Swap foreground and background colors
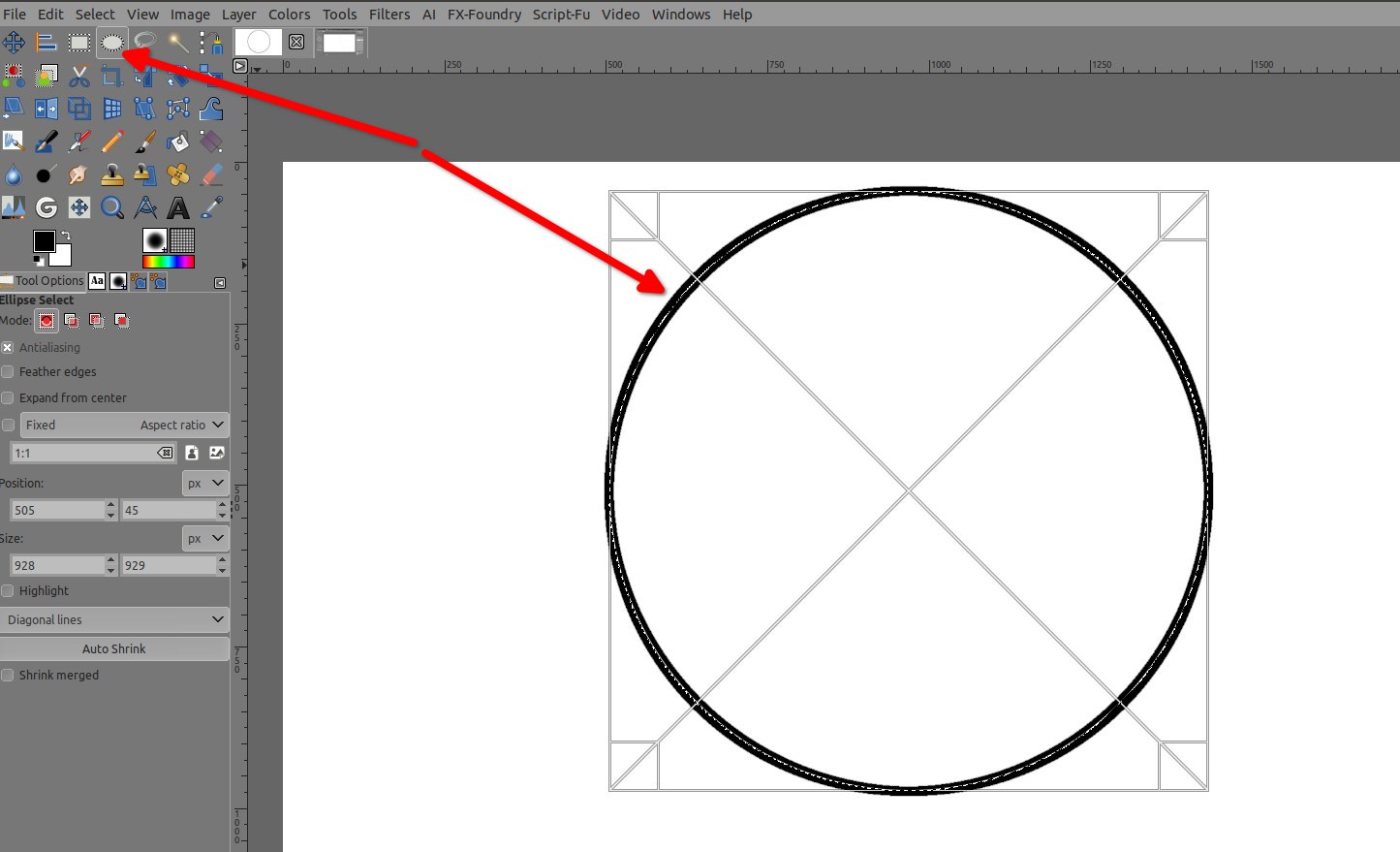Screen dimensions: 1400x852 [65, 236]
